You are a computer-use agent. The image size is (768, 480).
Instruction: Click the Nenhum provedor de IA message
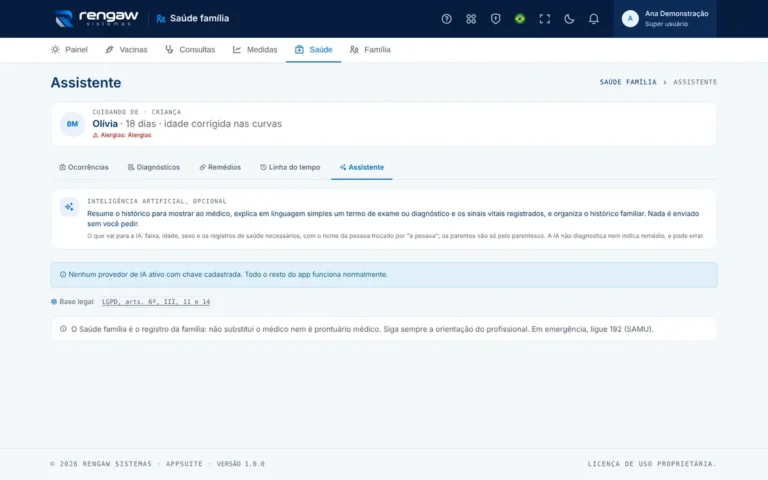228,274
